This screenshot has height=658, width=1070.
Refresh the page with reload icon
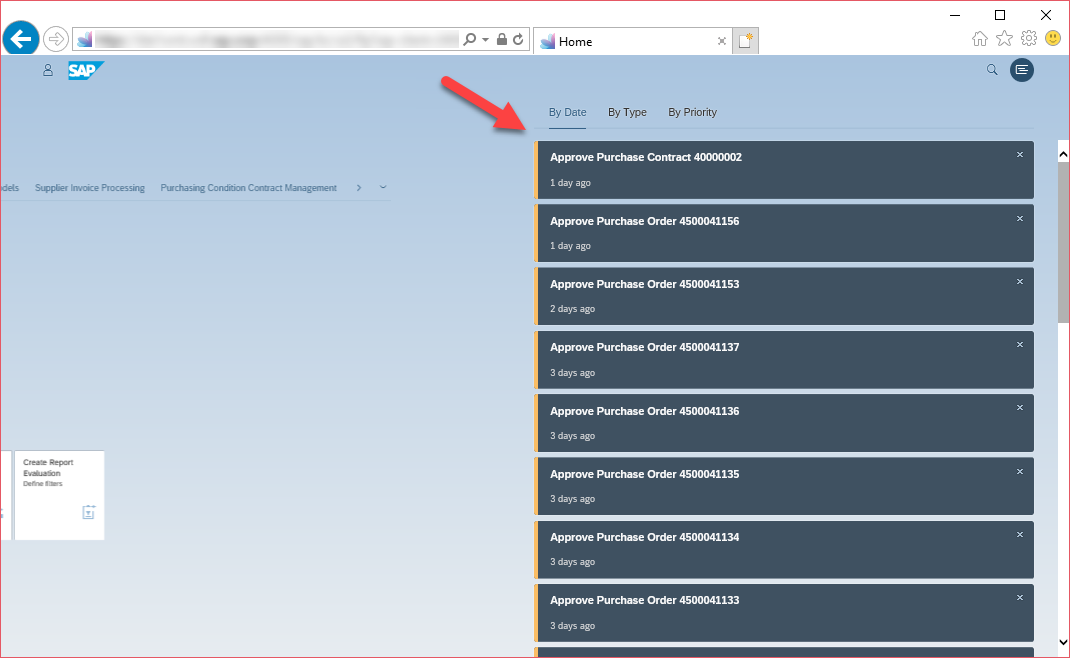click(518, 40)
